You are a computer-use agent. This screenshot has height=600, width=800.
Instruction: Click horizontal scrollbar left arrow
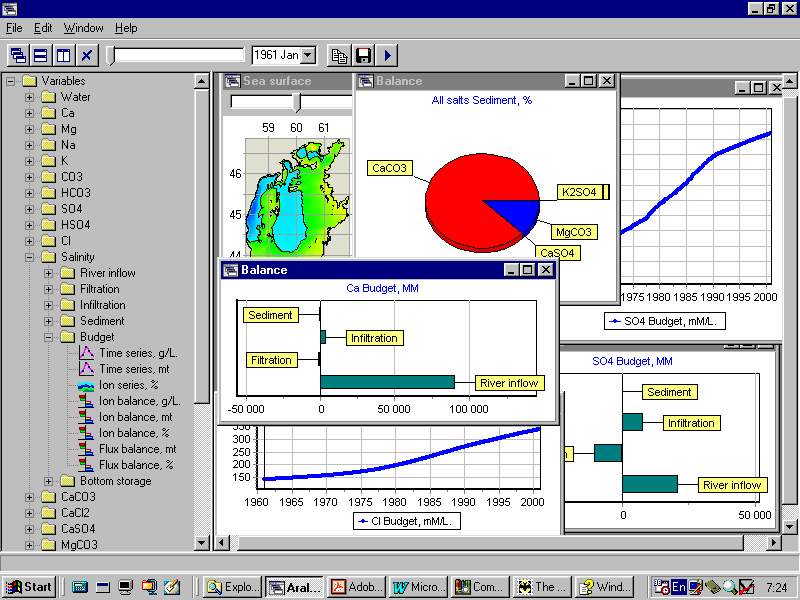222,542
